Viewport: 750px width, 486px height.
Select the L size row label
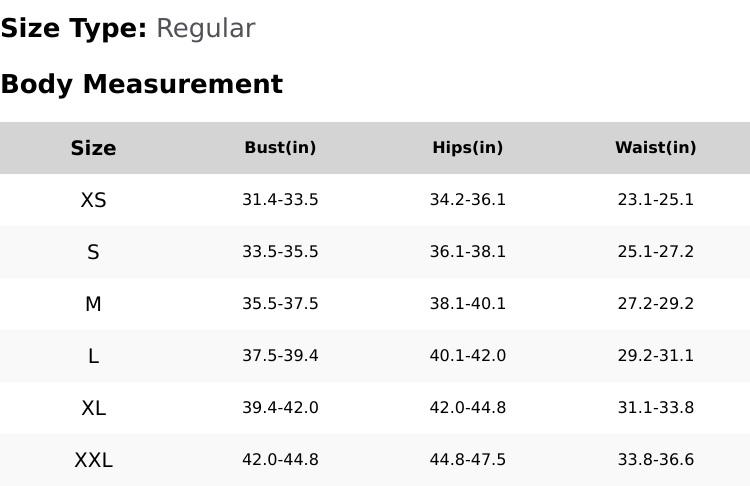pos(93,356)
